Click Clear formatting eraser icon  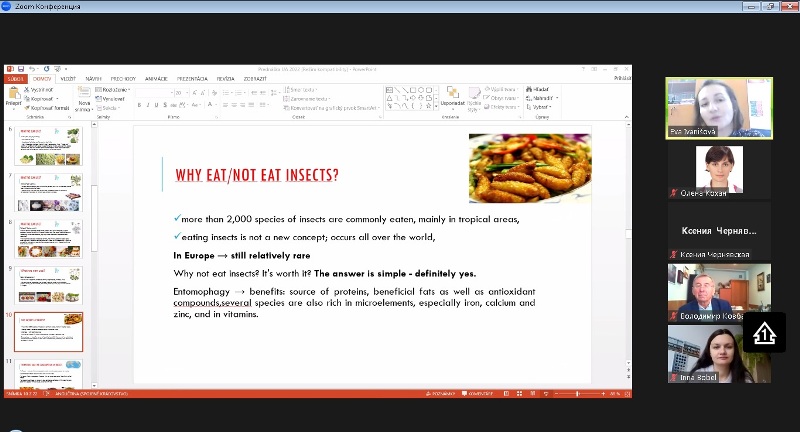(214, 93)
